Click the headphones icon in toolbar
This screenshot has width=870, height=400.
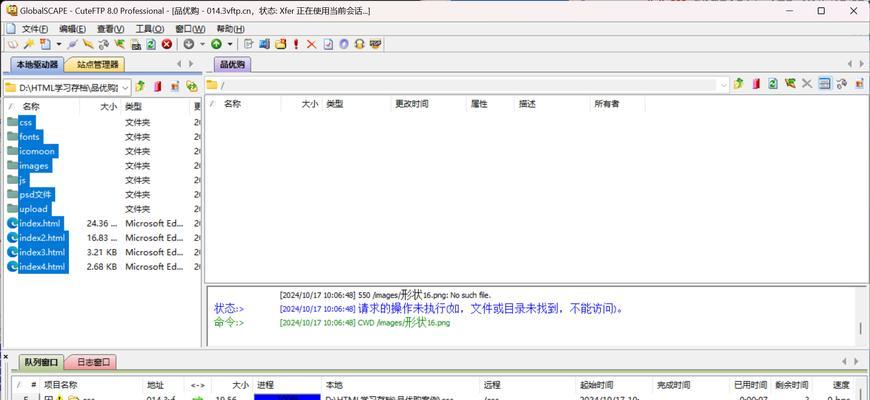[359, 44]
